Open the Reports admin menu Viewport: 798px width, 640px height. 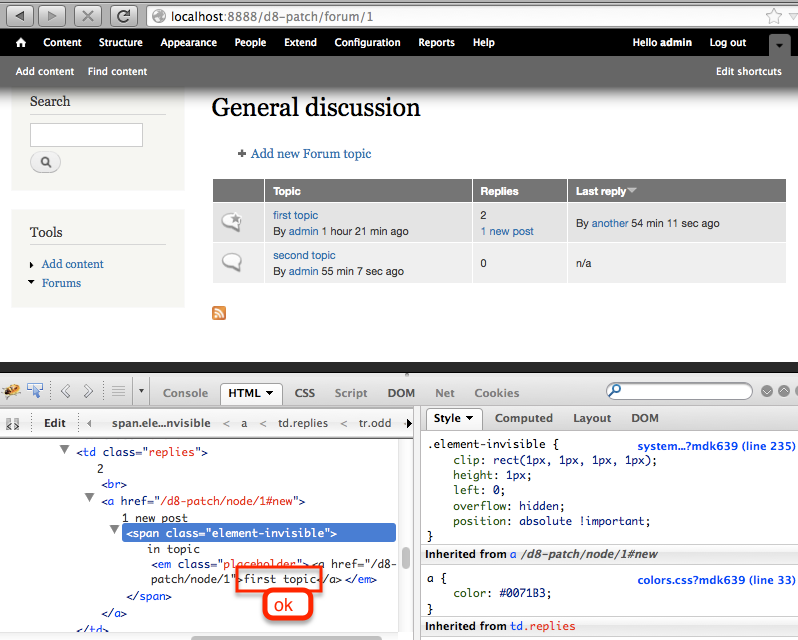(x=437, y=43)
